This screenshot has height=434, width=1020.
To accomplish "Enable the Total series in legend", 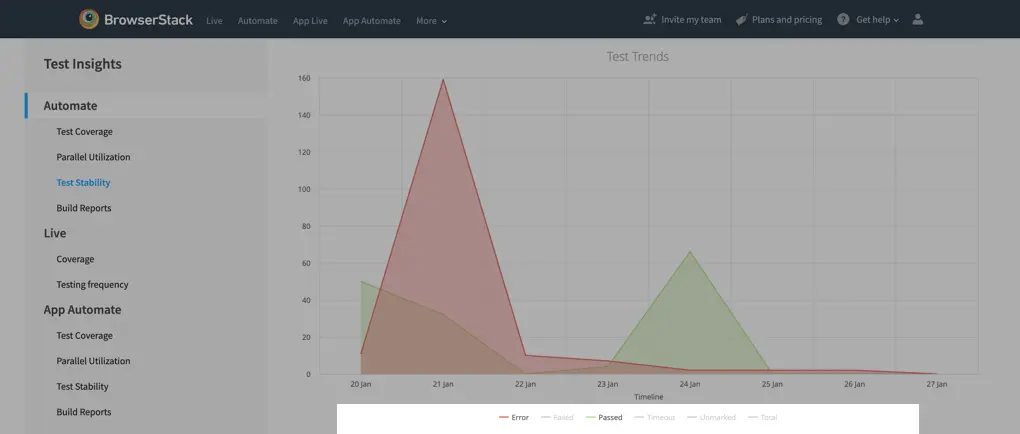I will [x=768, y=417].
